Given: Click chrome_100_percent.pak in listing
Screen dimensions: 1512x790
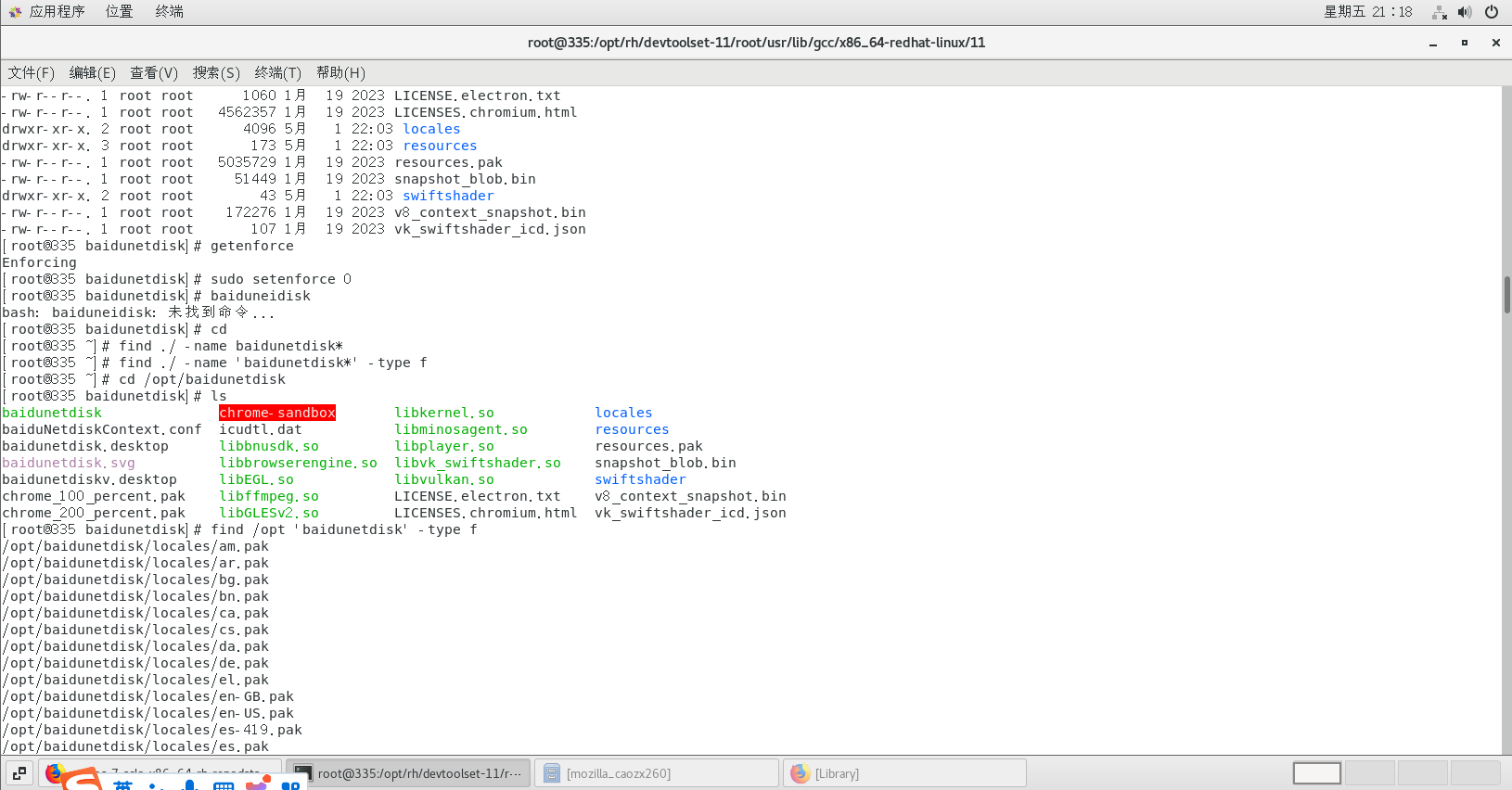Looking at the screenshot, I should 94,496.
